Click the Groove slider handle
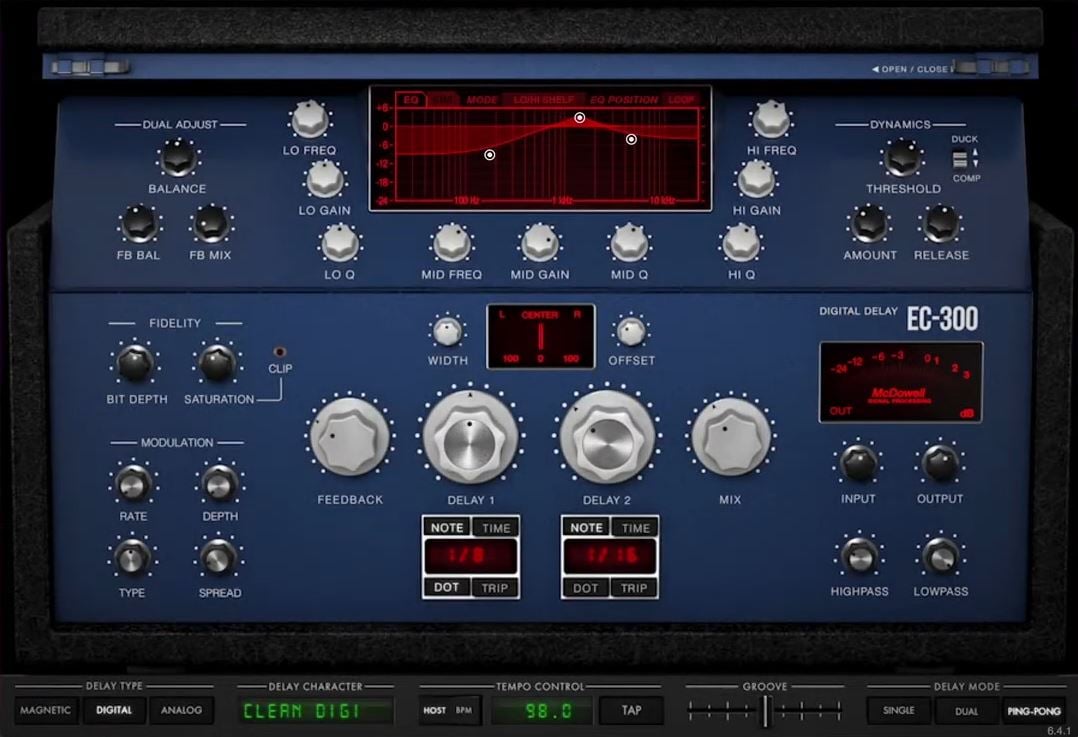Screen dimensions: 1078x737 click(x=765, y=711)
